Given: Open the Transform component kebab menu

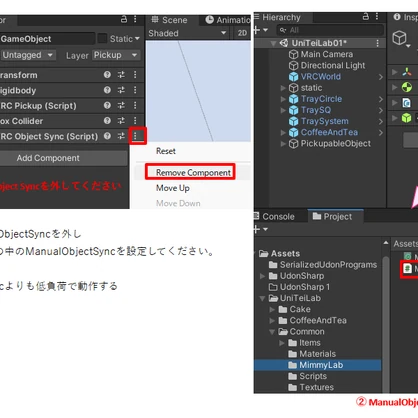Looking at the screenshot, I should pyautogui.click(x=135, y=75).
